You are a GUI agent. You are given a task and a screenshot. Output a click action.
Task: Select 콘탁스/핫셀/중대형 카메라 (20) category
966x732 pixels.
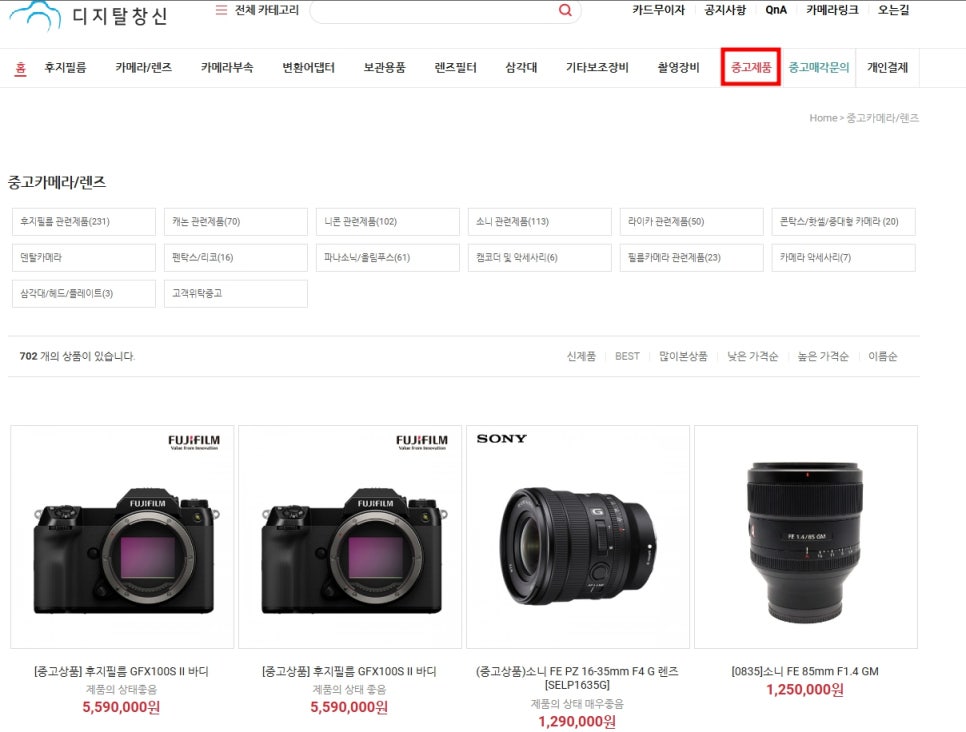(x=843, y=222)
